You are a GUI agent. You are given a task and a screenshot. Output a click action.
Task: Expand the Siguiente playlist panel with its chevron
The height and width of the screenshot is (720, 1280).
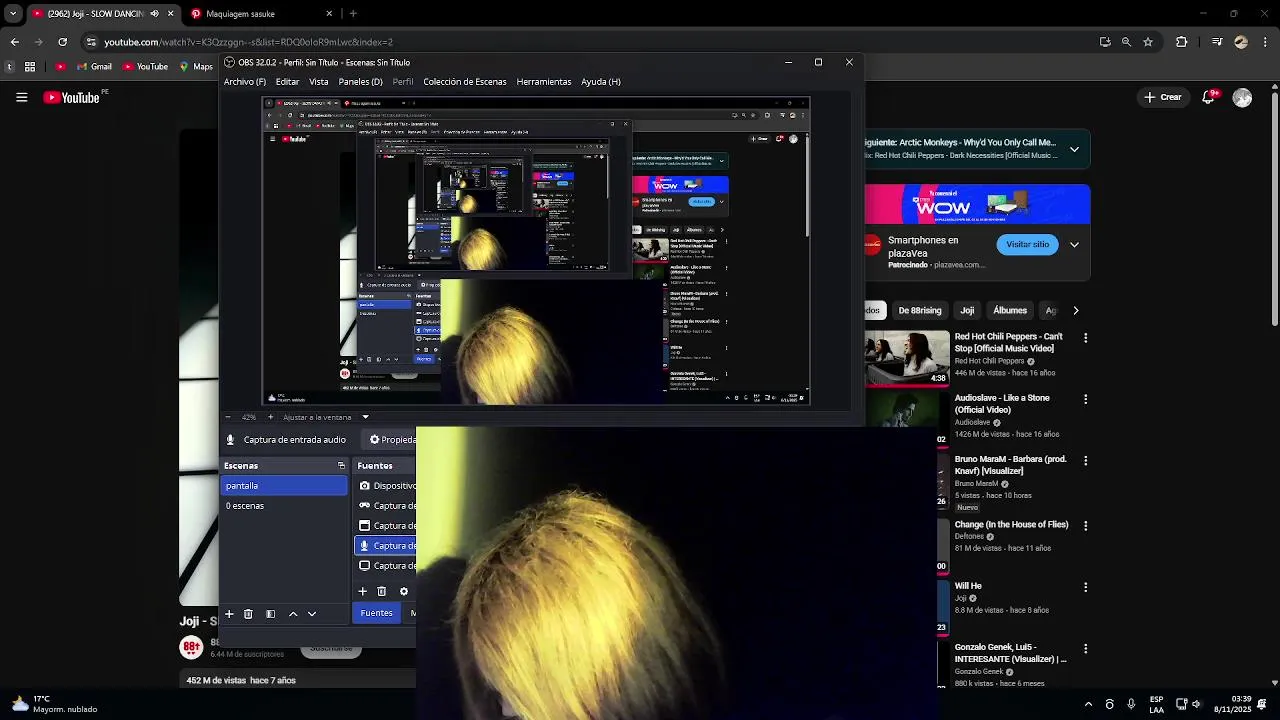[x=1074, y=149]
